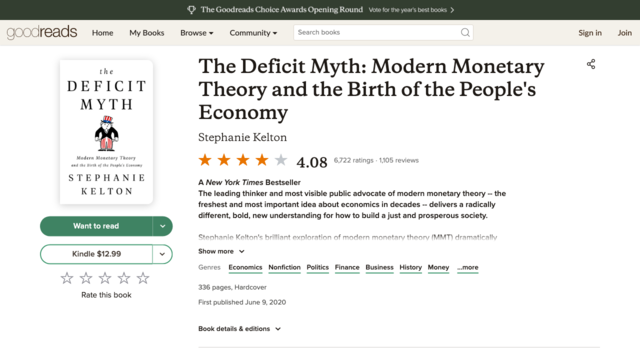This screenshot has width=640, height=360.
Task: Open the Want to read shelf dropdown
Action: tap(162, 226)
